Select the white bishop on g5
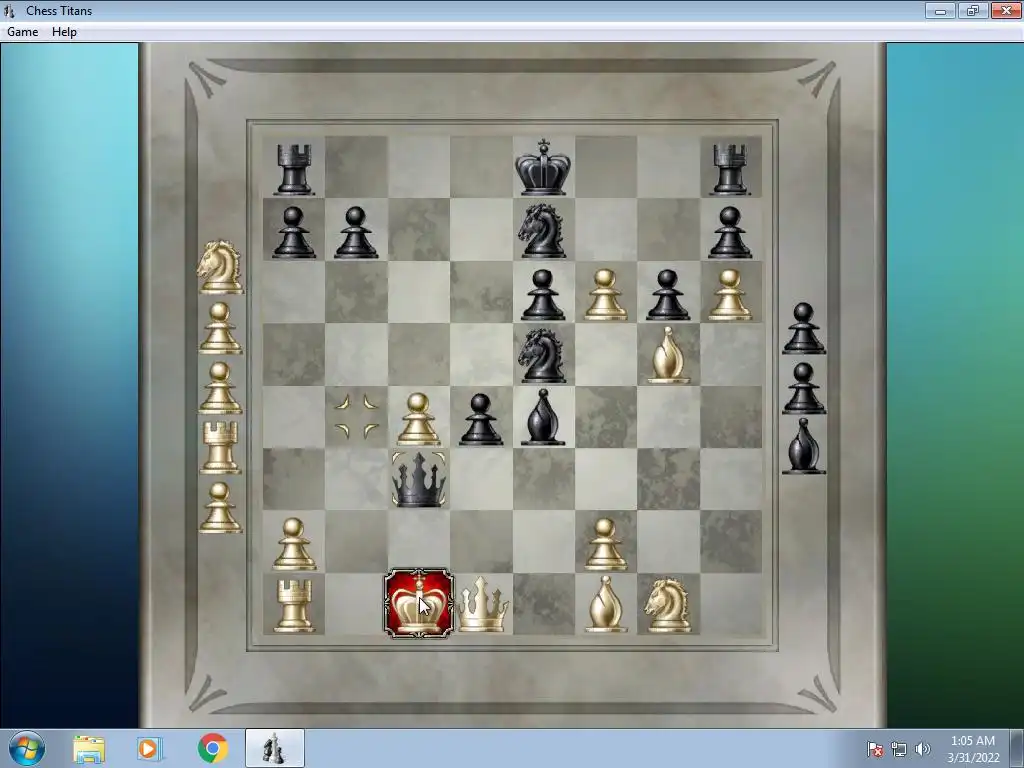Viewport: 1024px width, 768px height. [x=668, y=355]
